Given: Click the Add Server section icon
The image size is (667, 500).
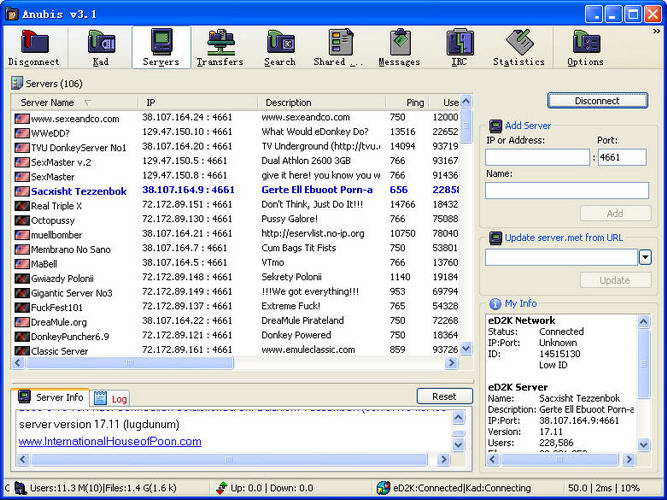Looking at the screenshot, I should 495,126.
